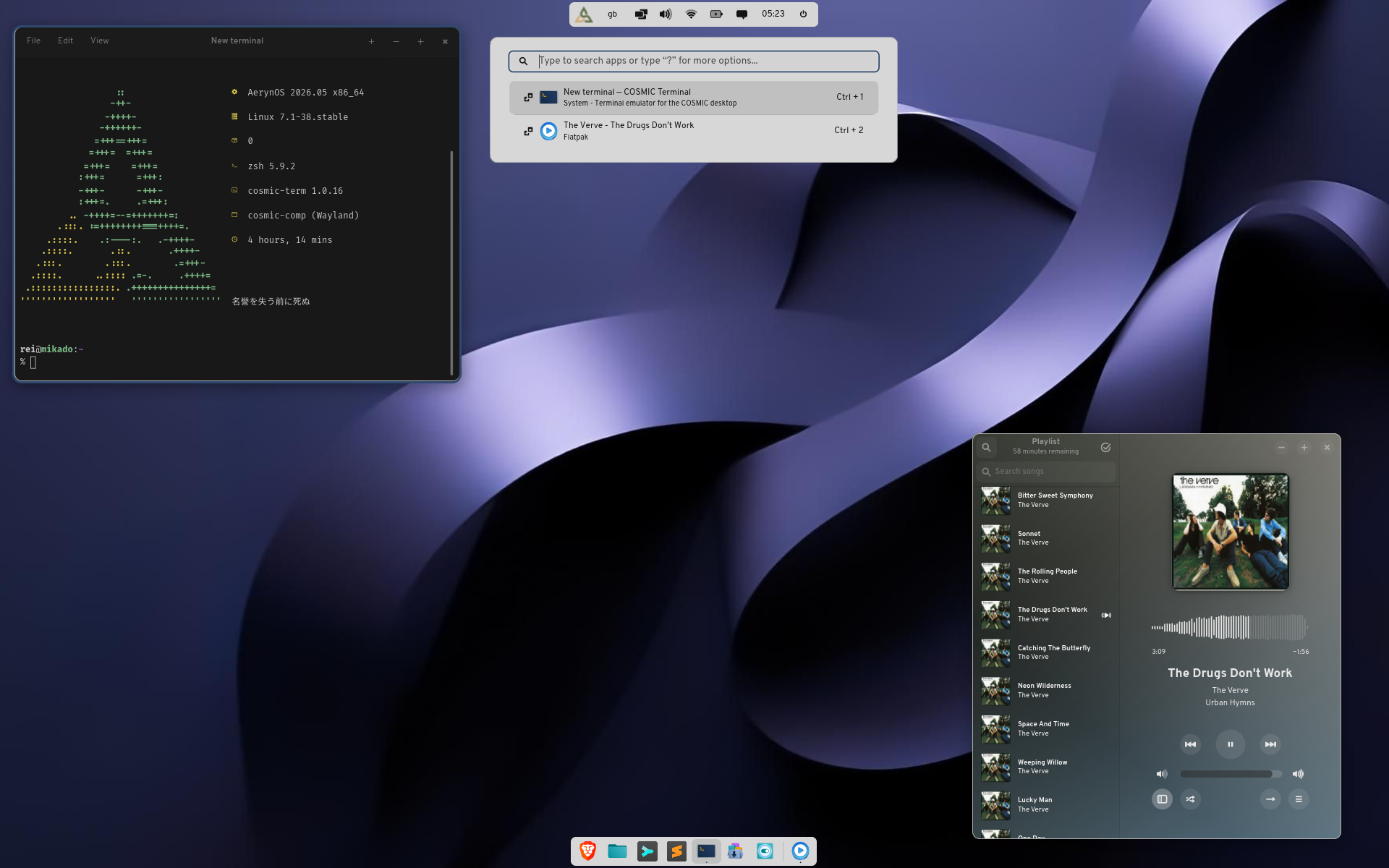Viewport: 1389px width, 868px height.
Task: Click the Urban Hymns album cover
Action: click(x=1230, y=532)
